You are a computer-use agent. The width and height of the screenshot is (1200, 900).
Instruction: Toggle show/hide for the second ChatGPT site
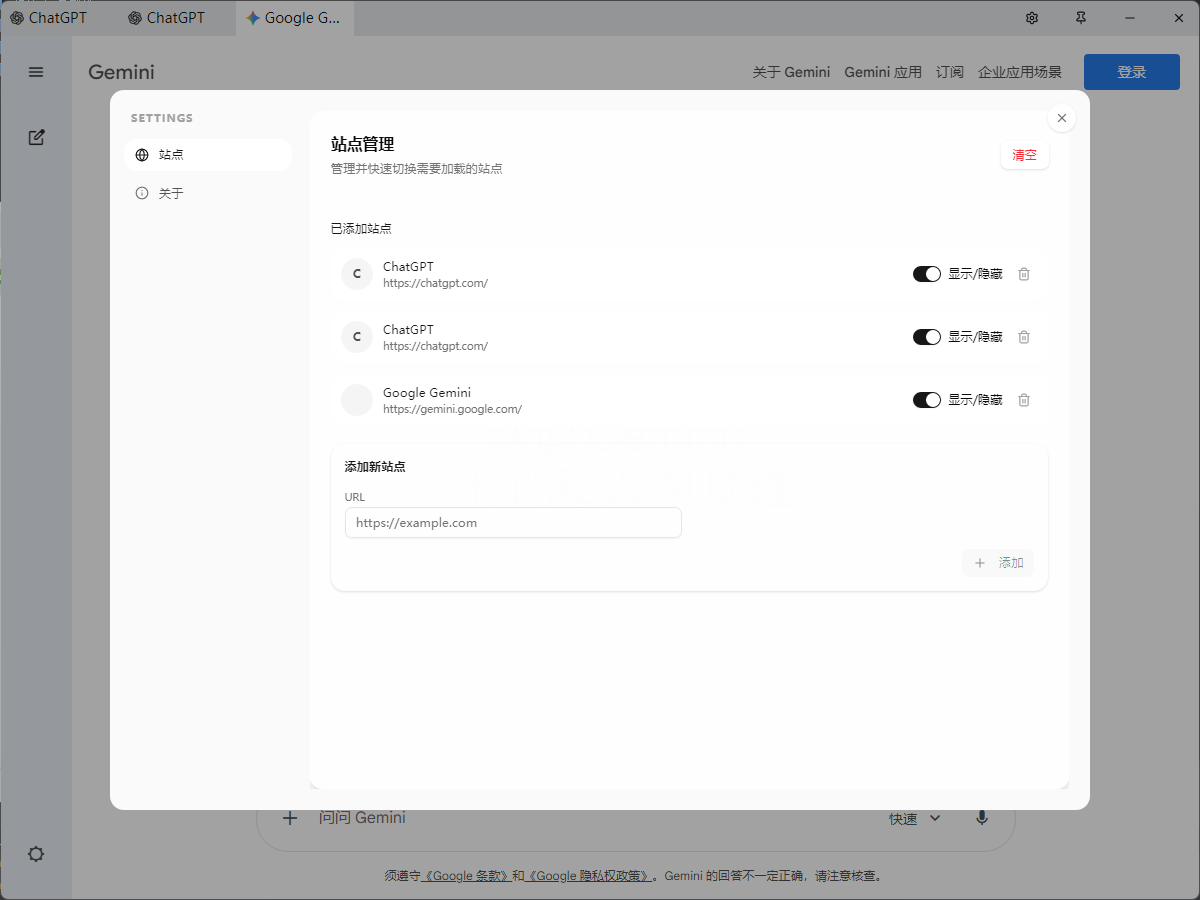coord(927,337)
